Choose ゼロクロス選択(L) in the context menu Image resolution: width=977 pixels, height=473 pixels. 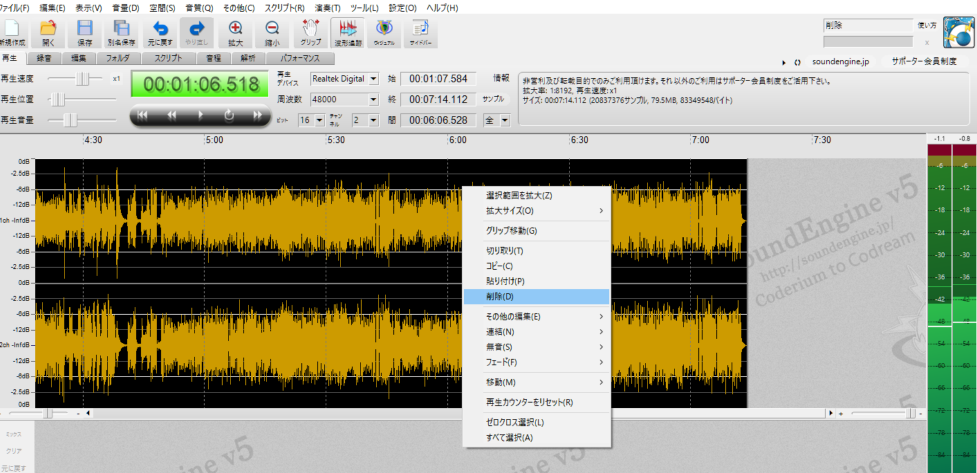pos(536,423)
